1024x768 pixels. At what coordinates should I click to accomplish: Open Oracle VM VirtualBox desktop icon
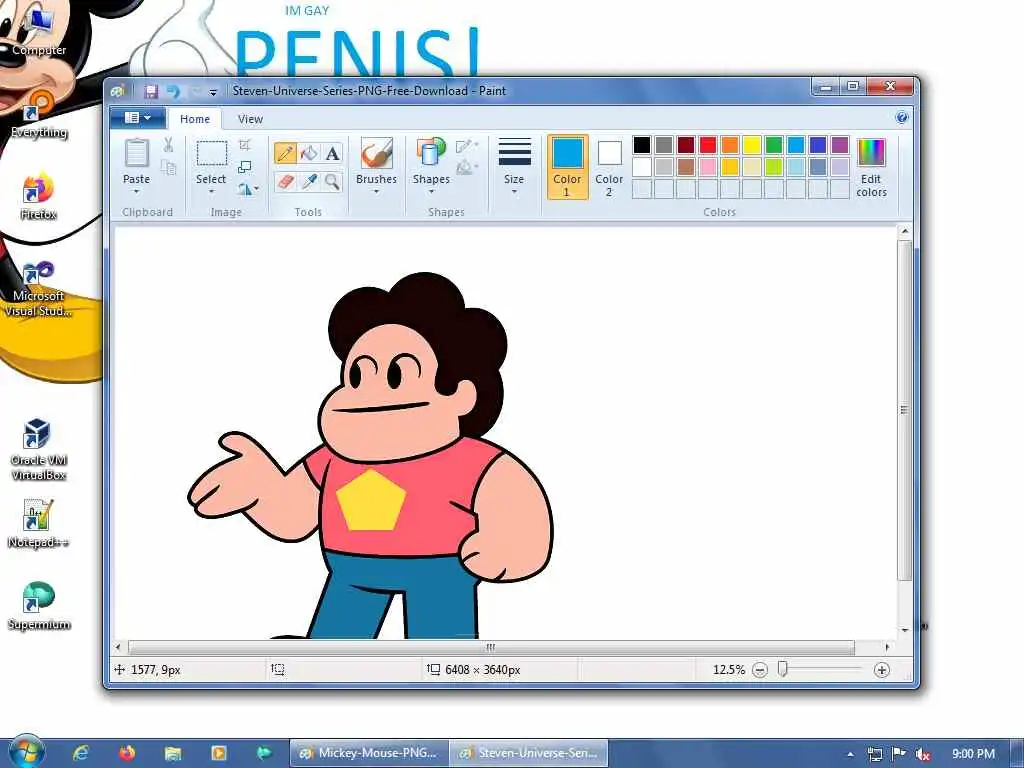pos(39,450)
